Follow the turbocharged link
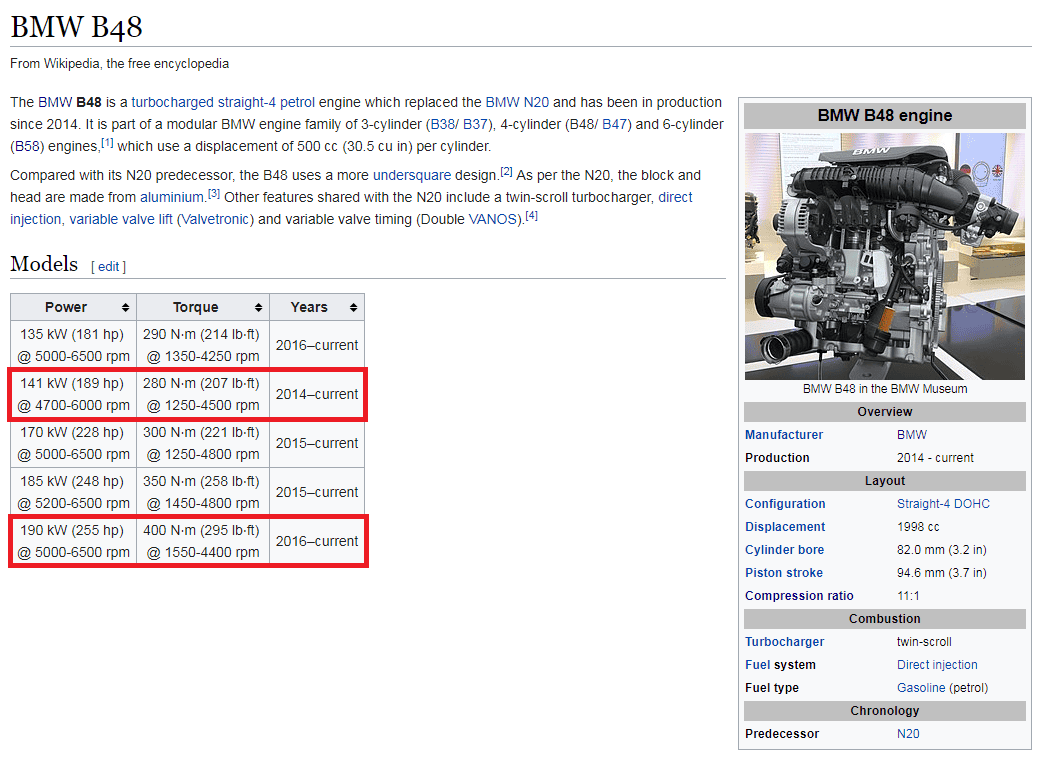This screenshot has height=767, width=1049. [173, 102]
